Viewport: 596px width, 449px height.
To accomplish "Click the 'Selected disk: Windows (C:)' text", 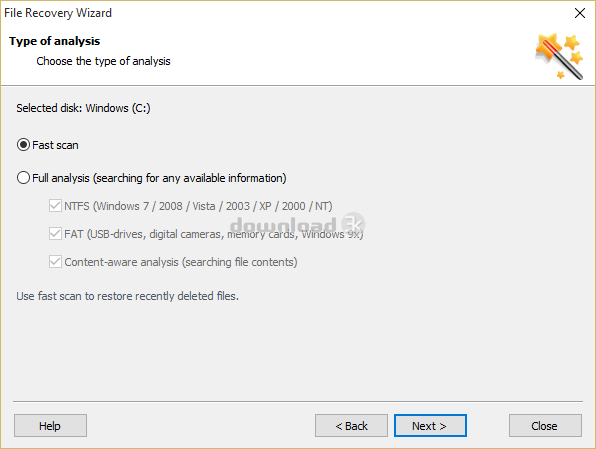I will [83, 108].
